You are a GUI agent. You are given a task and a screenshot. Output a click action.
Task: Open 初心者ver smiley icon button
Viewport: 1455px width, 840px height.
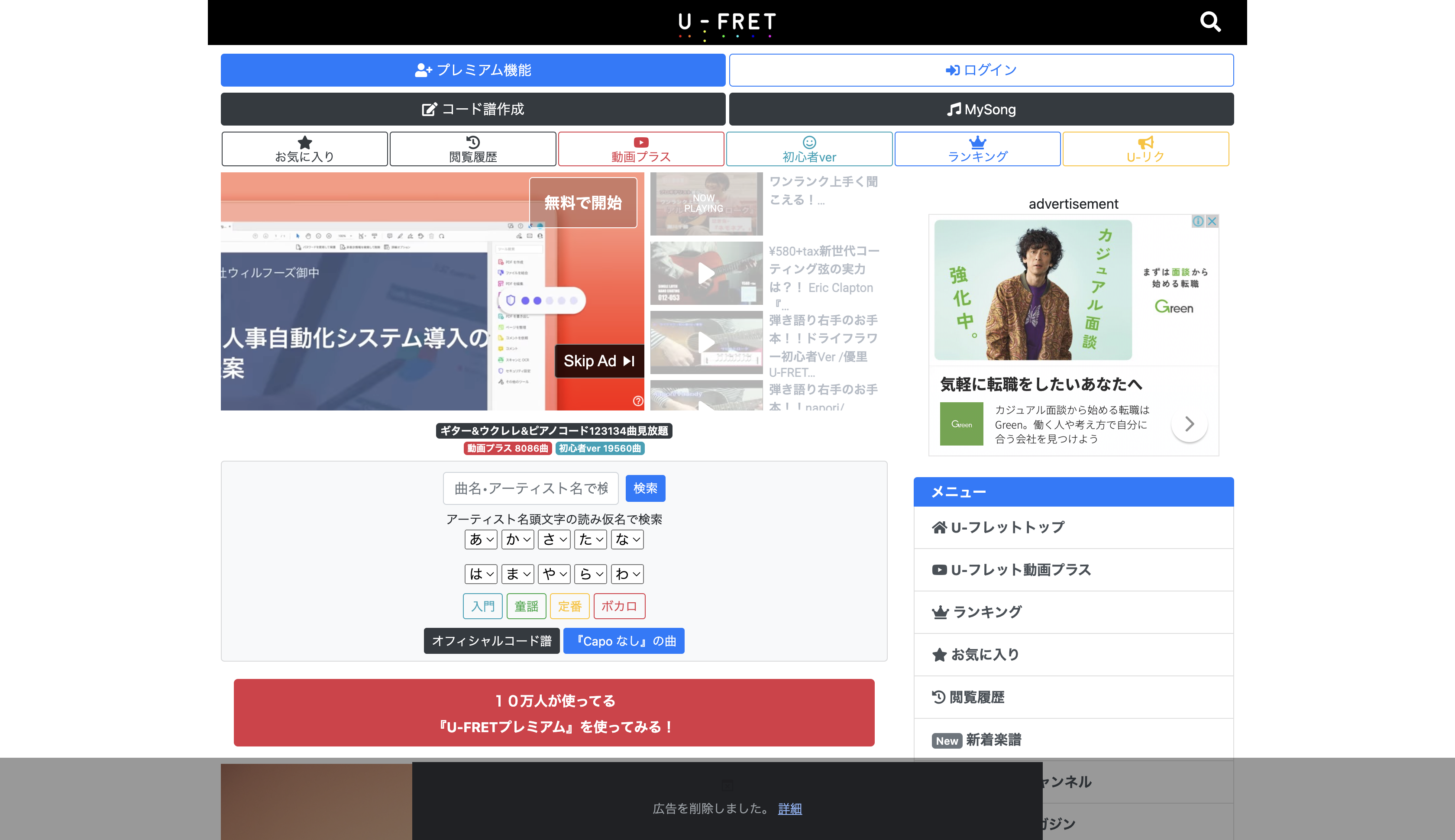809,149
